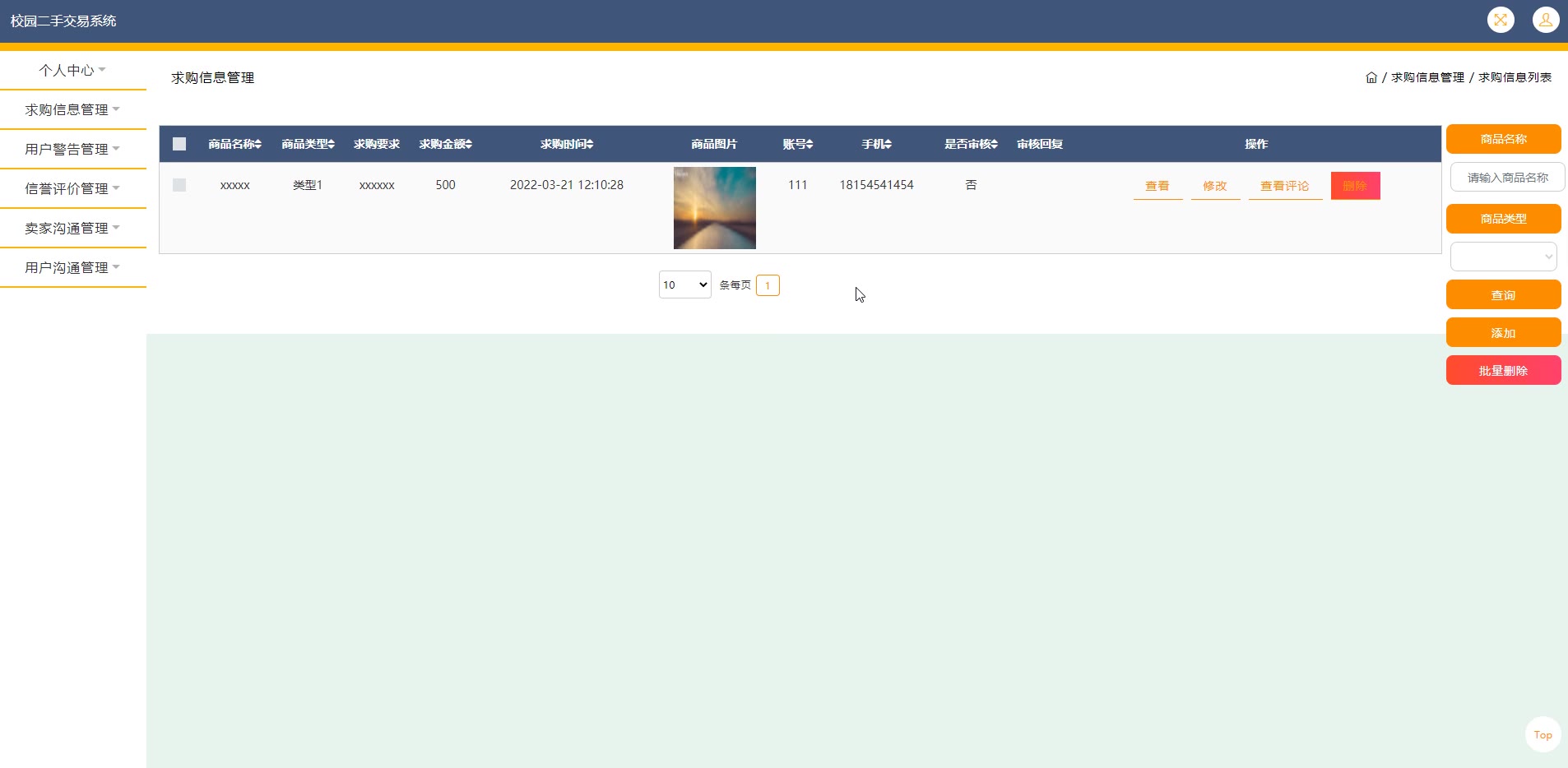Click the 商品图片 column header

[x=714, y=144]
